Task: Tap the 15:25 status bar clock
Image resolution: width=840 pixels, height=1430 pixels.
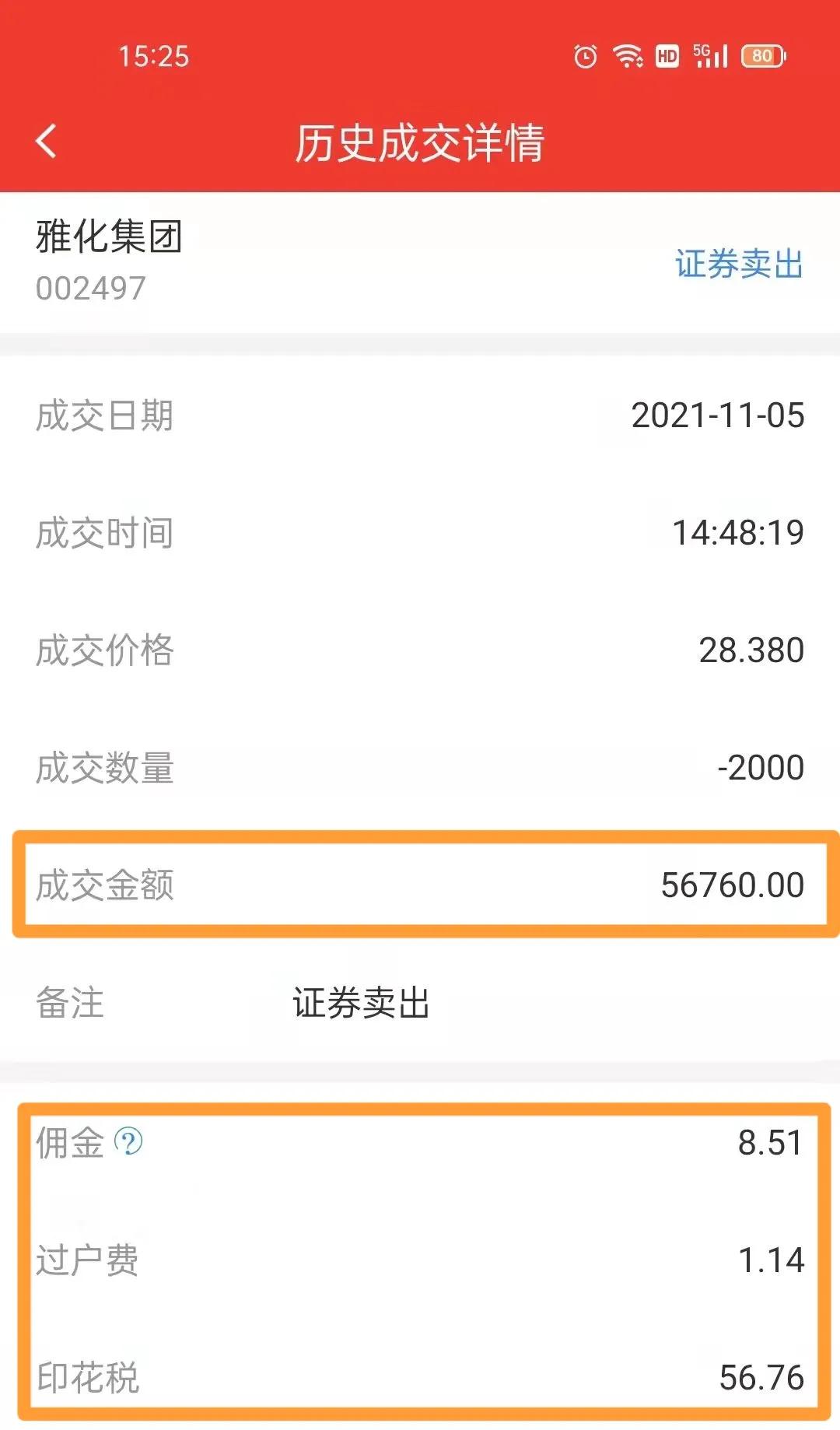Action: 154,57
